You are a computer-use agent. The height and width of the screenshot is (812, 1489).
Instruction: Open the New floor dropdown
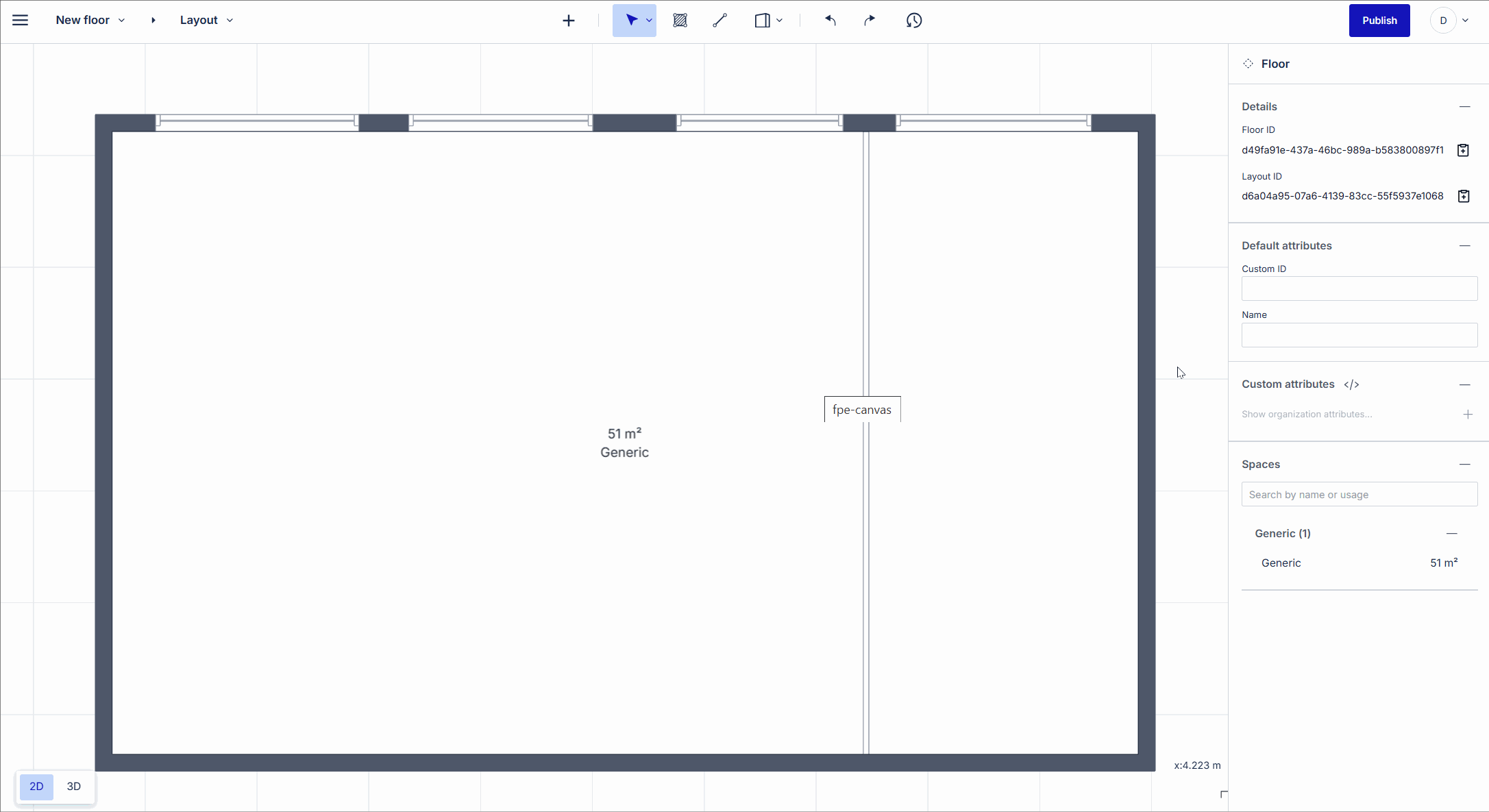[122, 20]
